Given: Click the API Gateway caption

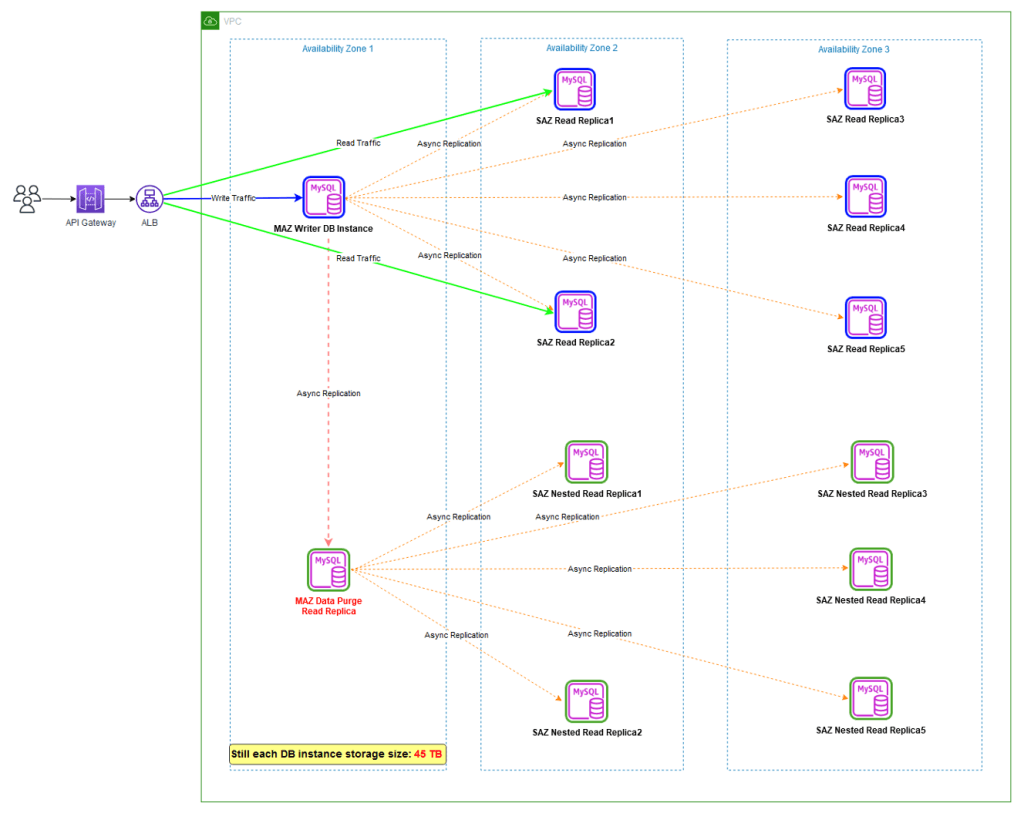Looking at the screenshot, I should [91, 223].
